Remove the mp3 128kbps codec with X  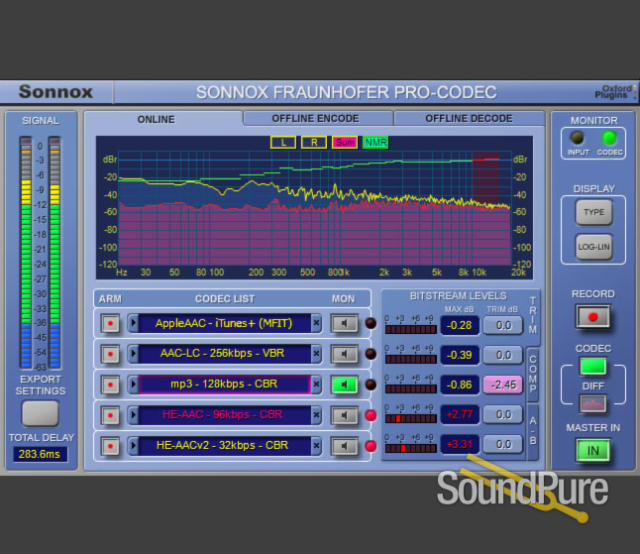pos(316,385)
